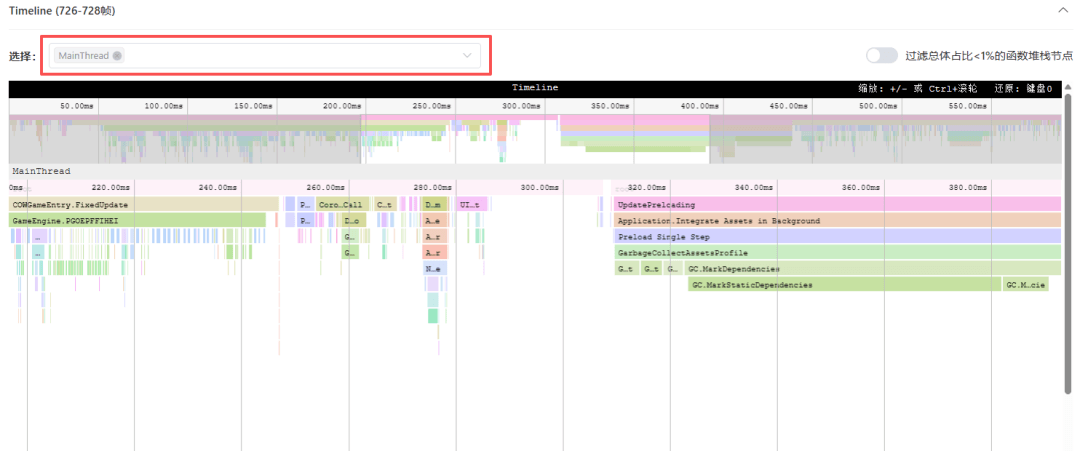Click the GC.MarkStaticDependencies block

[844, 284]
